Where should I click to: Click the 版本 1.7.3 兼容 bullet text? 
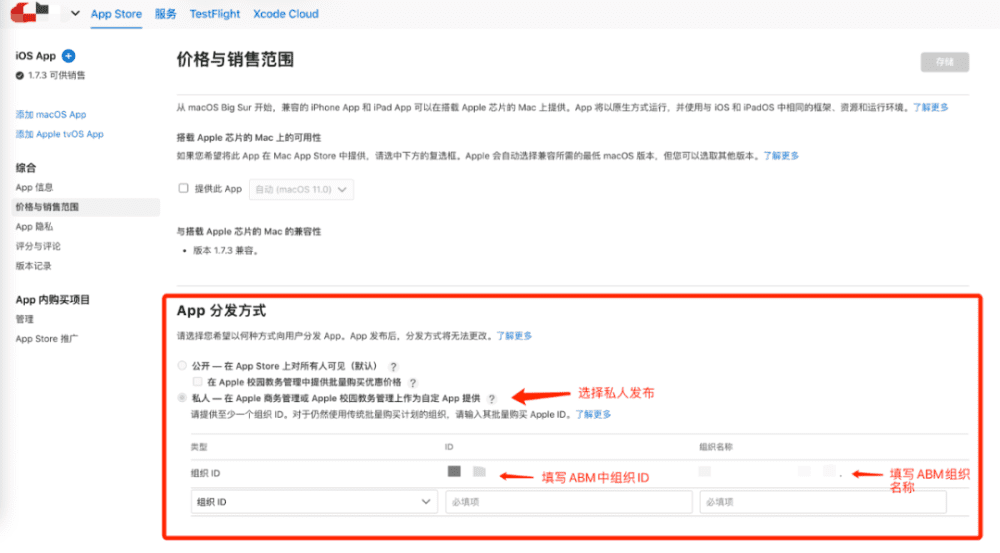(x=226, y=251)
